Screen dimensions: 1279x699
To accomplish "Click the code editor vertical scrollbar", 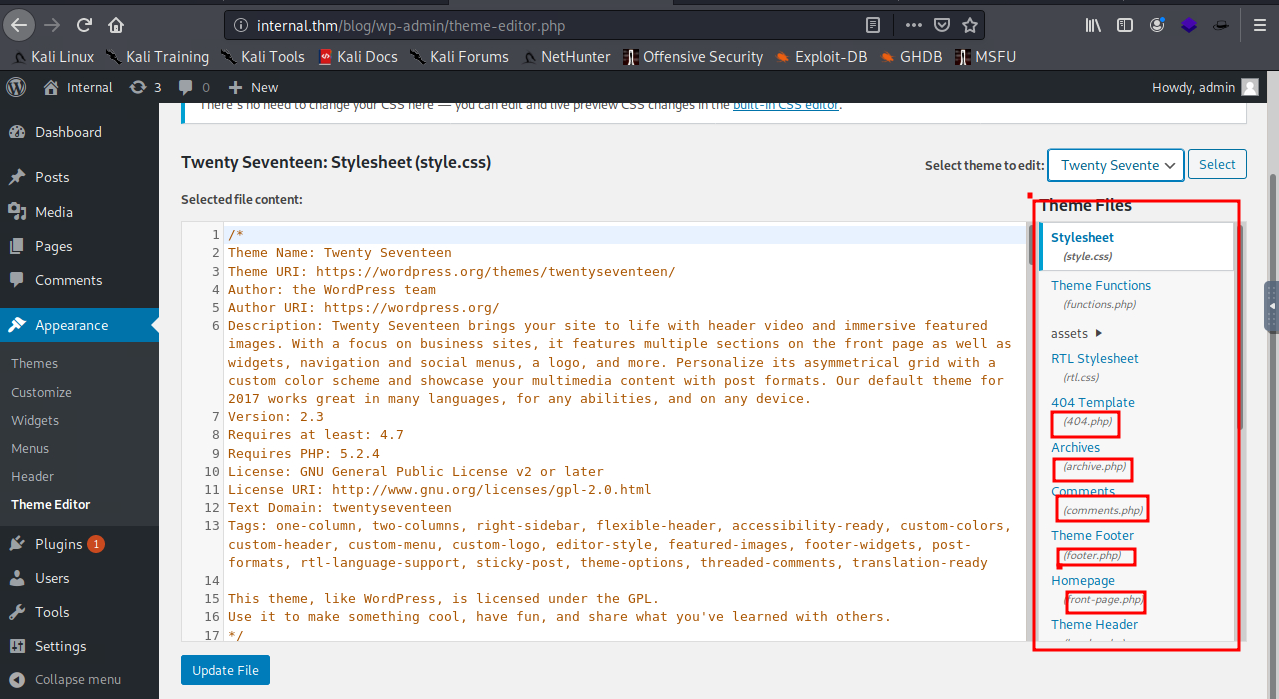I will point(1031,245).
